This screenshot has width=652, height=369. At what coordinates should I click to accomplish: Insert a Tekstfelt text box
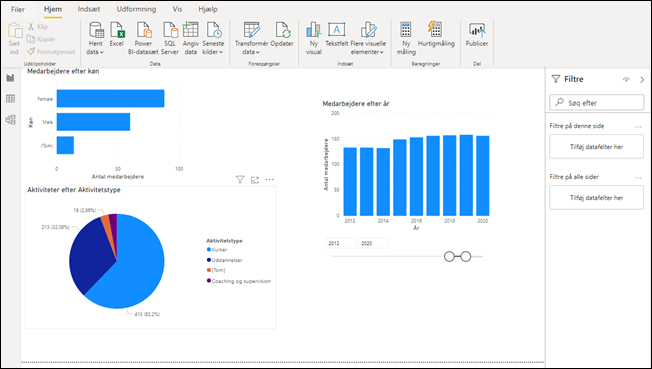click(x=337, y=35)
